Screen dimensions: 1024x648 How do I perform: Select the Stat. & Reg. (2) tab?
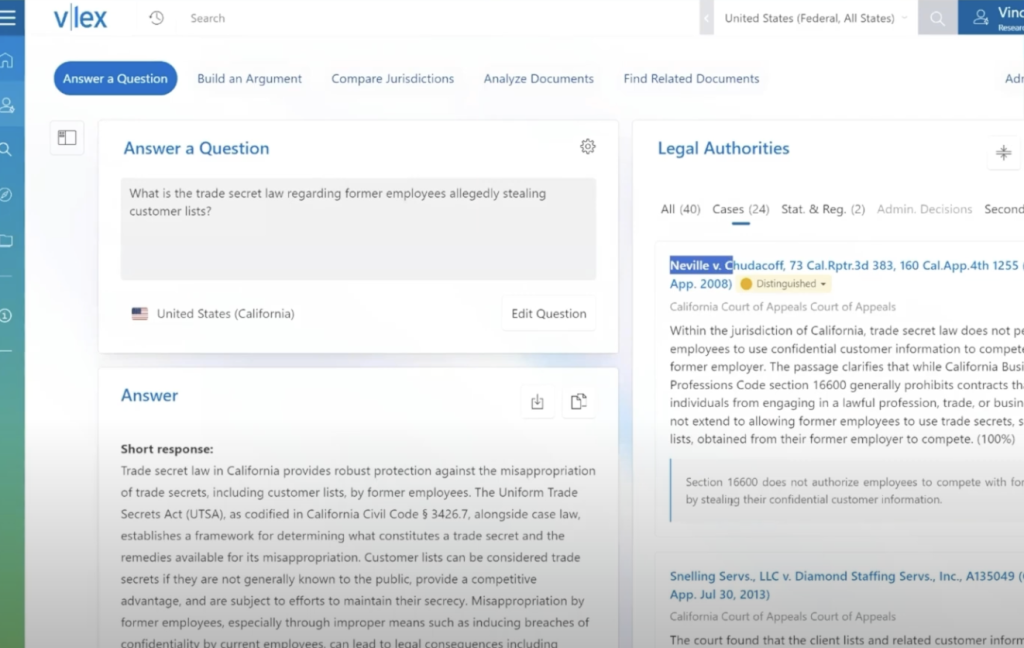click(x=822, y=209)
